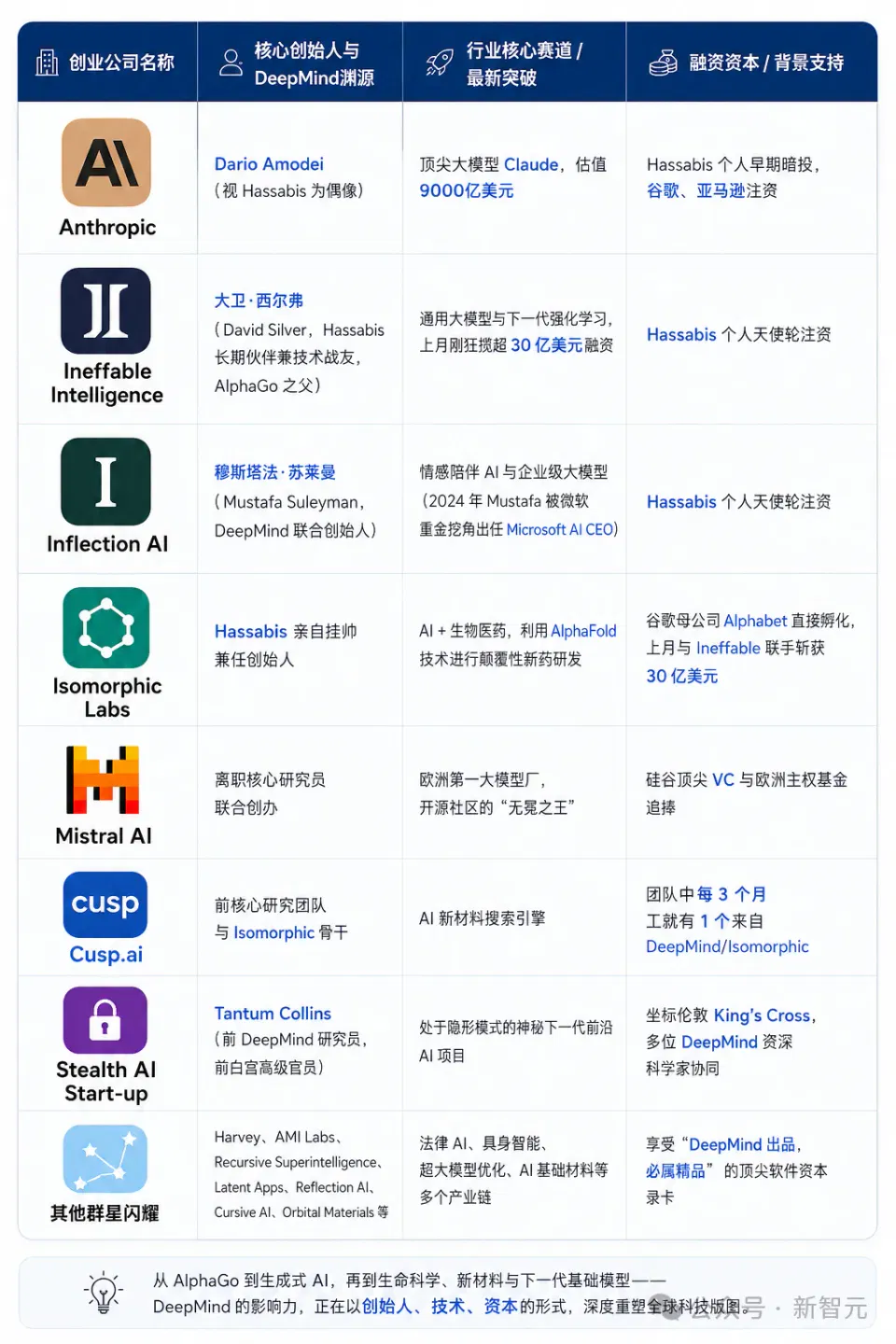
Task: Click the Dario Amodei name link
Action: coord(269,164)
